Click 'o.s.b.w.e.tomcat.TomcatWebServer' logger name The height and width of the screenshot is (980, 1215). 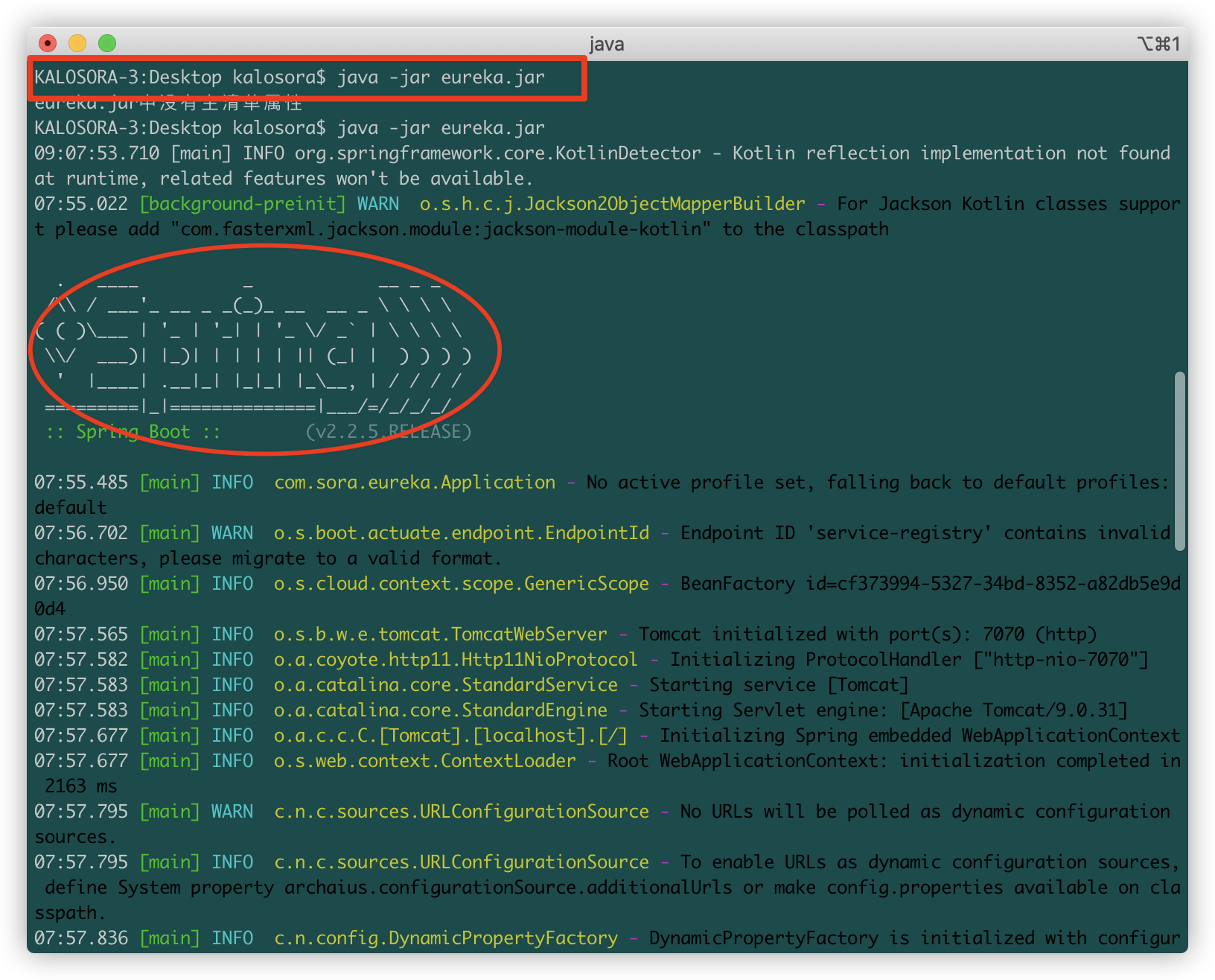(440, 634)
